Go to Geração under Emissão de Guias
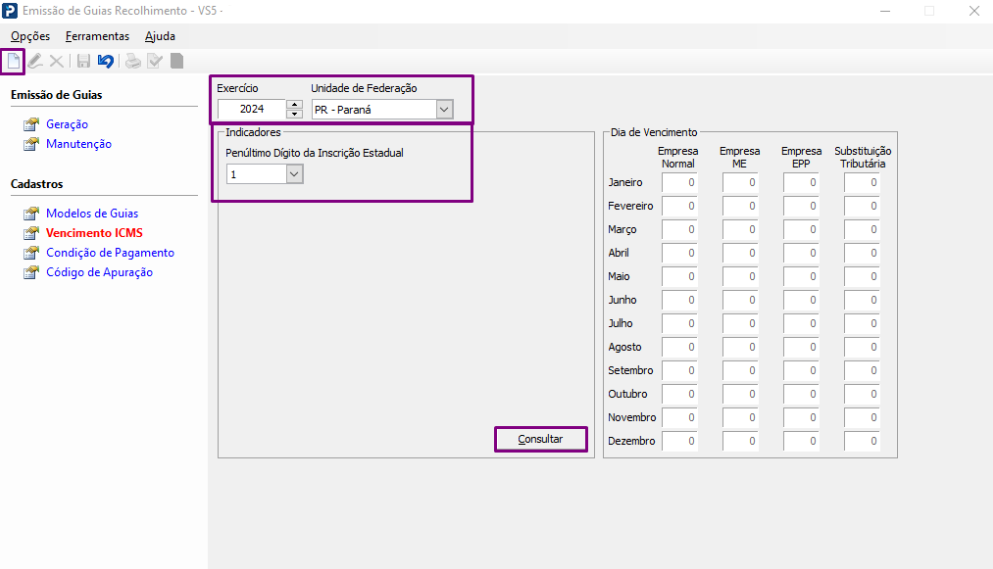993x569 pixels. [x=67, y=124]
